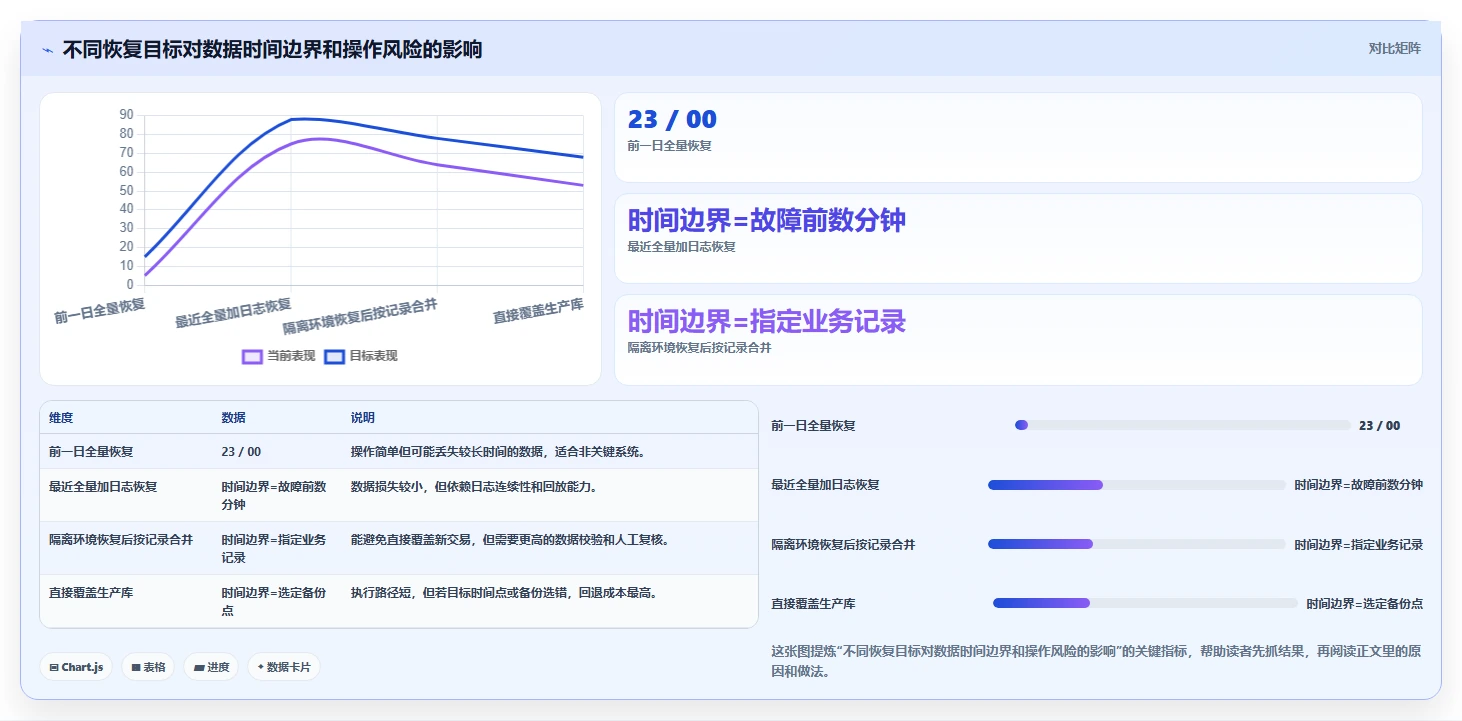The height and width of the screenshot is (721, 1462).
Task: Click the summary paragraph starting 这张图提炼
Action: (x=1096, y=661)
